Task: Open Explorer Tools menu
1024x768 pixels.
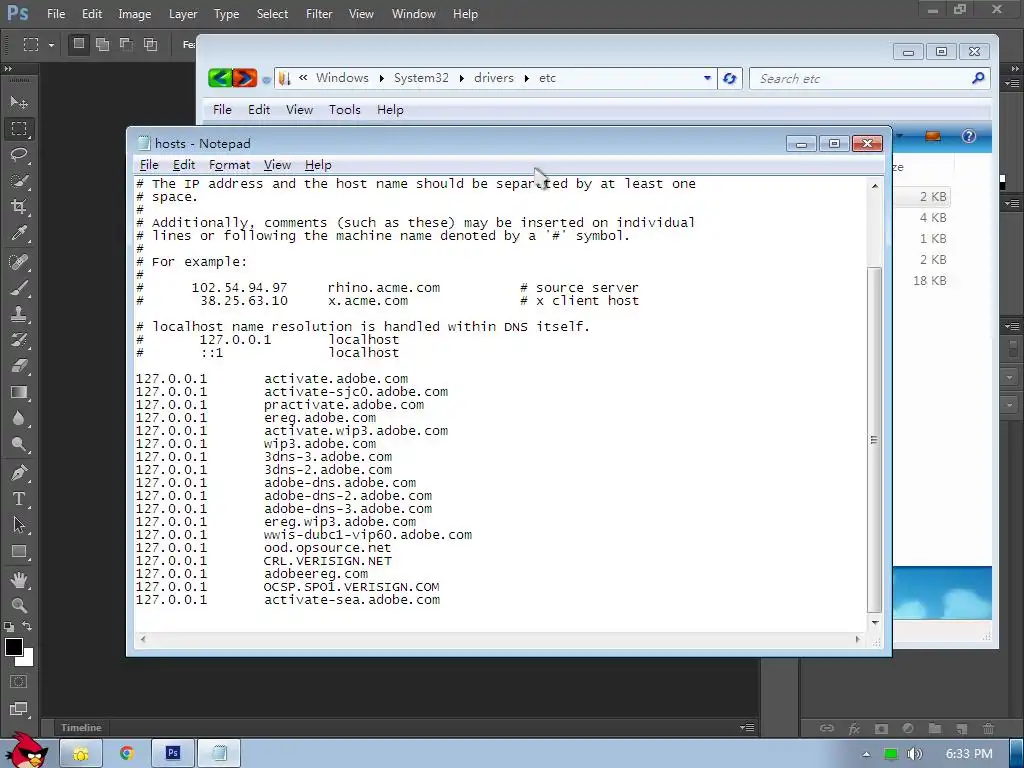Action: pos(344,110)
